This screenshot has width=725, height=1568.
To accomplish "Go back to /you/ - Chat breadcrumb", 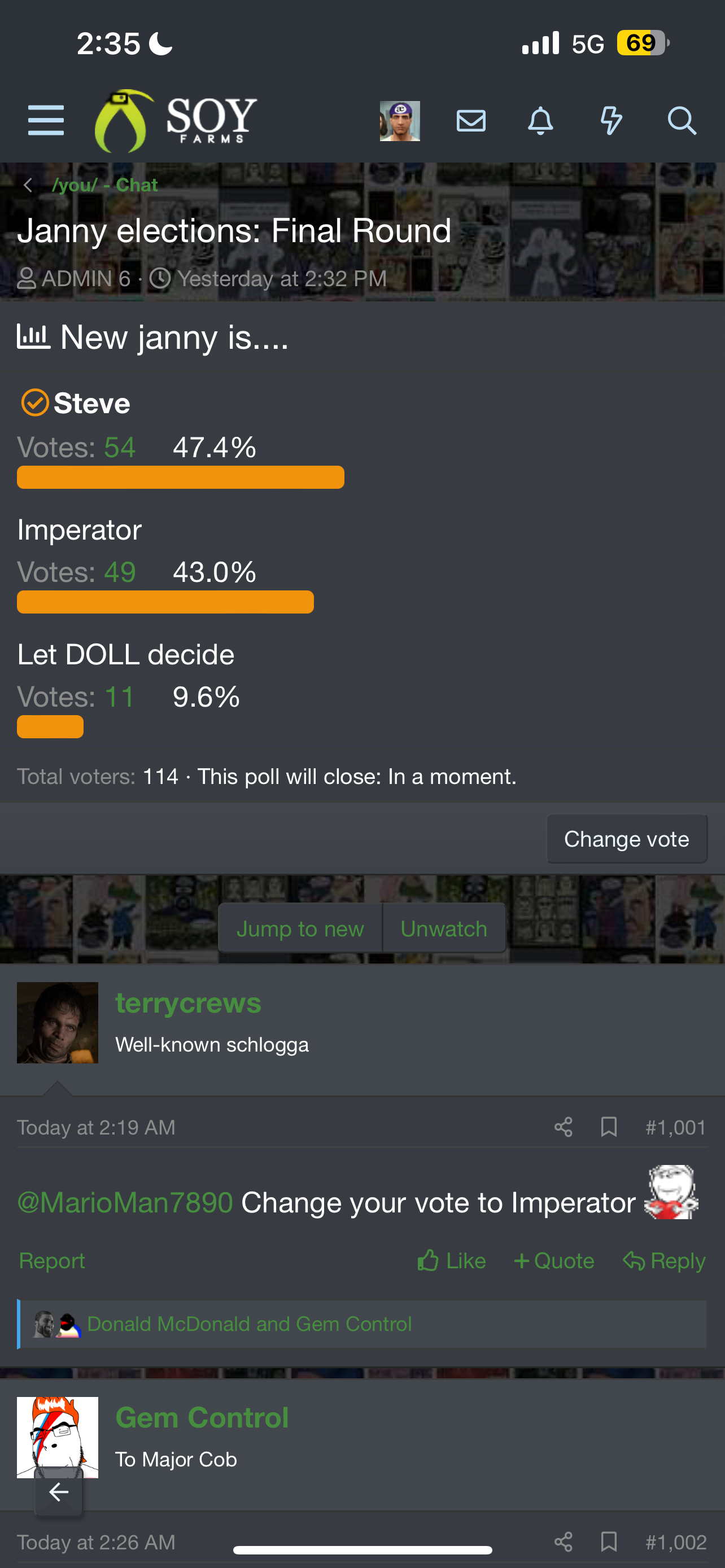I will [104, 185].
